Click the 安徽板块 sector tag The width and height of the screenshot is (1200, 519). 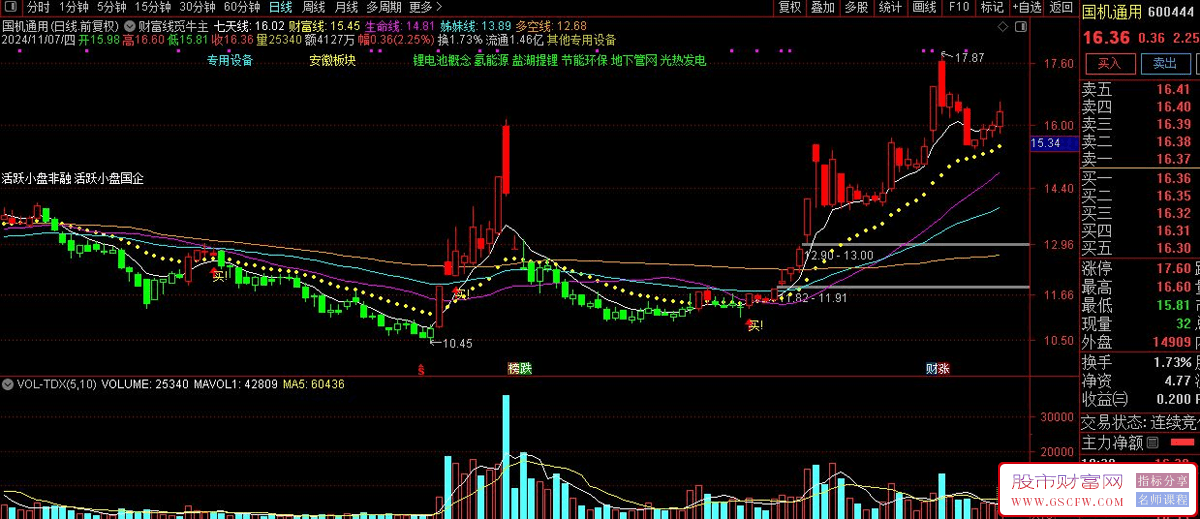click(x=333, y=60)
